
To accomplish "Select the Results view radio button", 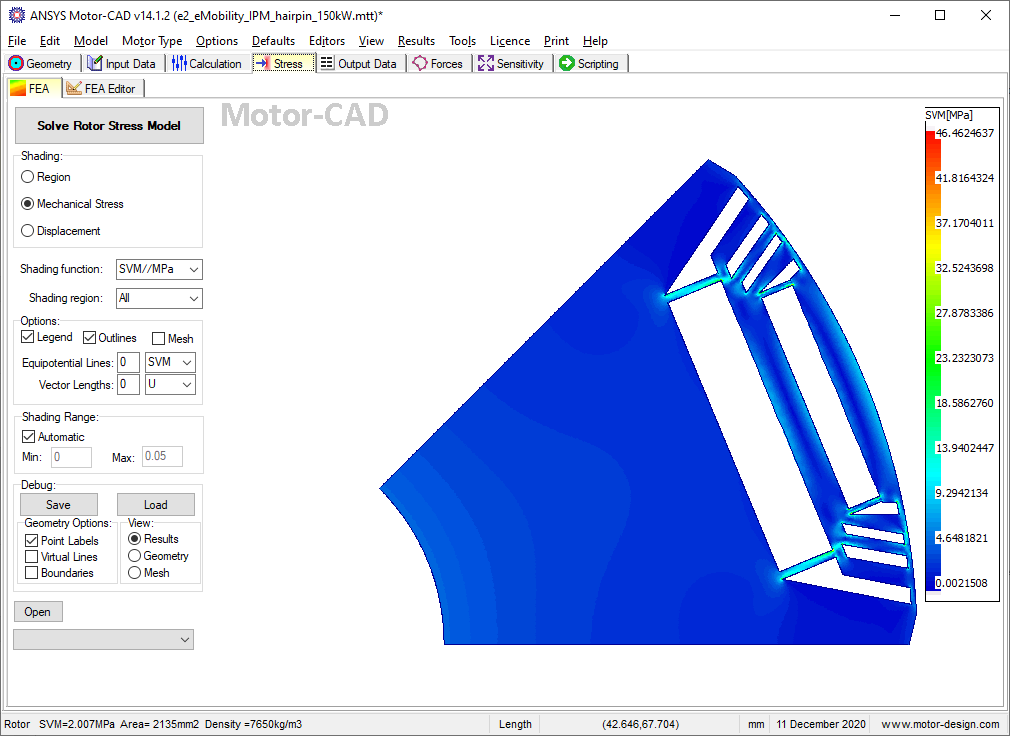I will coord(134,538).
